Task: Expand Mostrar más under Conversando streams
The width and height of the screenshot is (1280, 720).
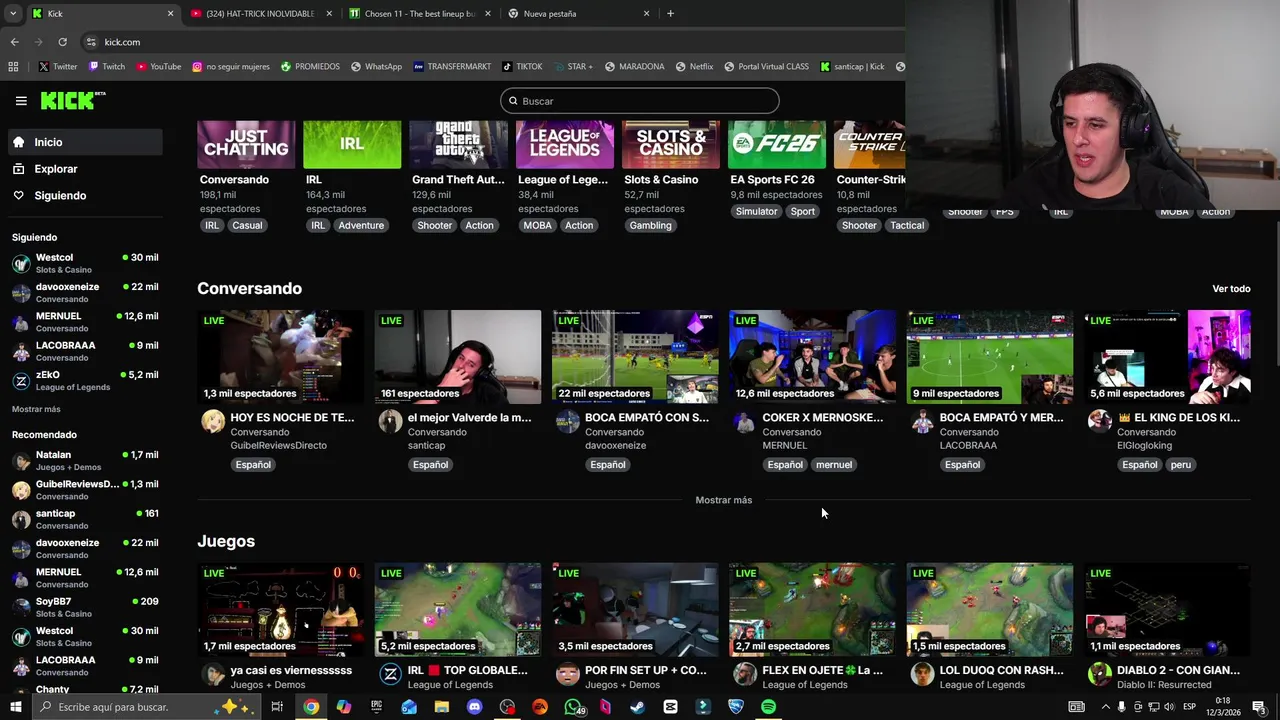Action: (x=724, y=500)
